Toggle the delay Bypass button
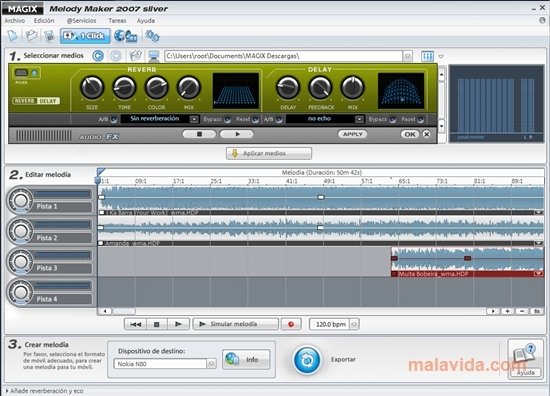Viewport: 550px width, 396px height. coord(393,120)
